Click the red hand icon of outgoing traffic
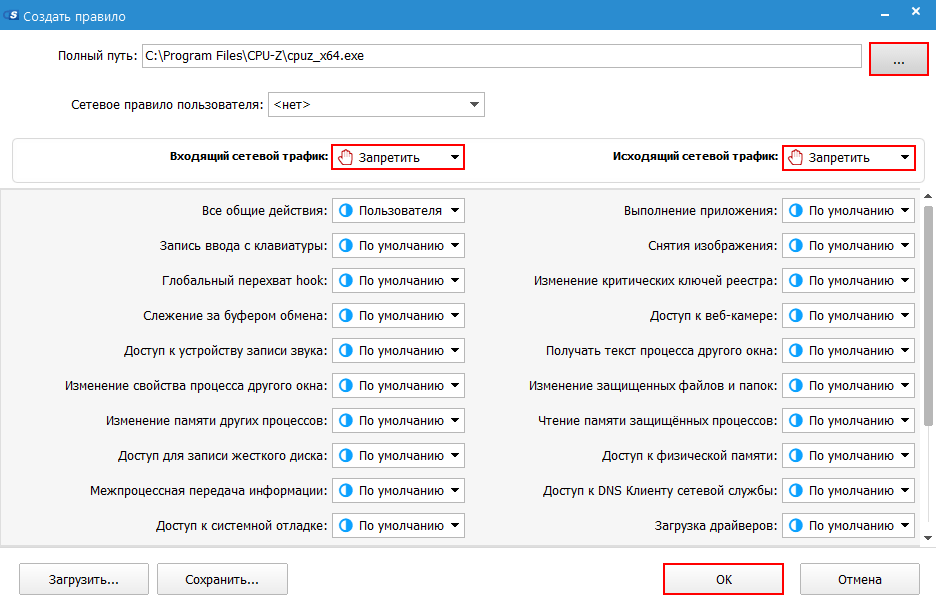Screen dimensions: 936x610 796,158
